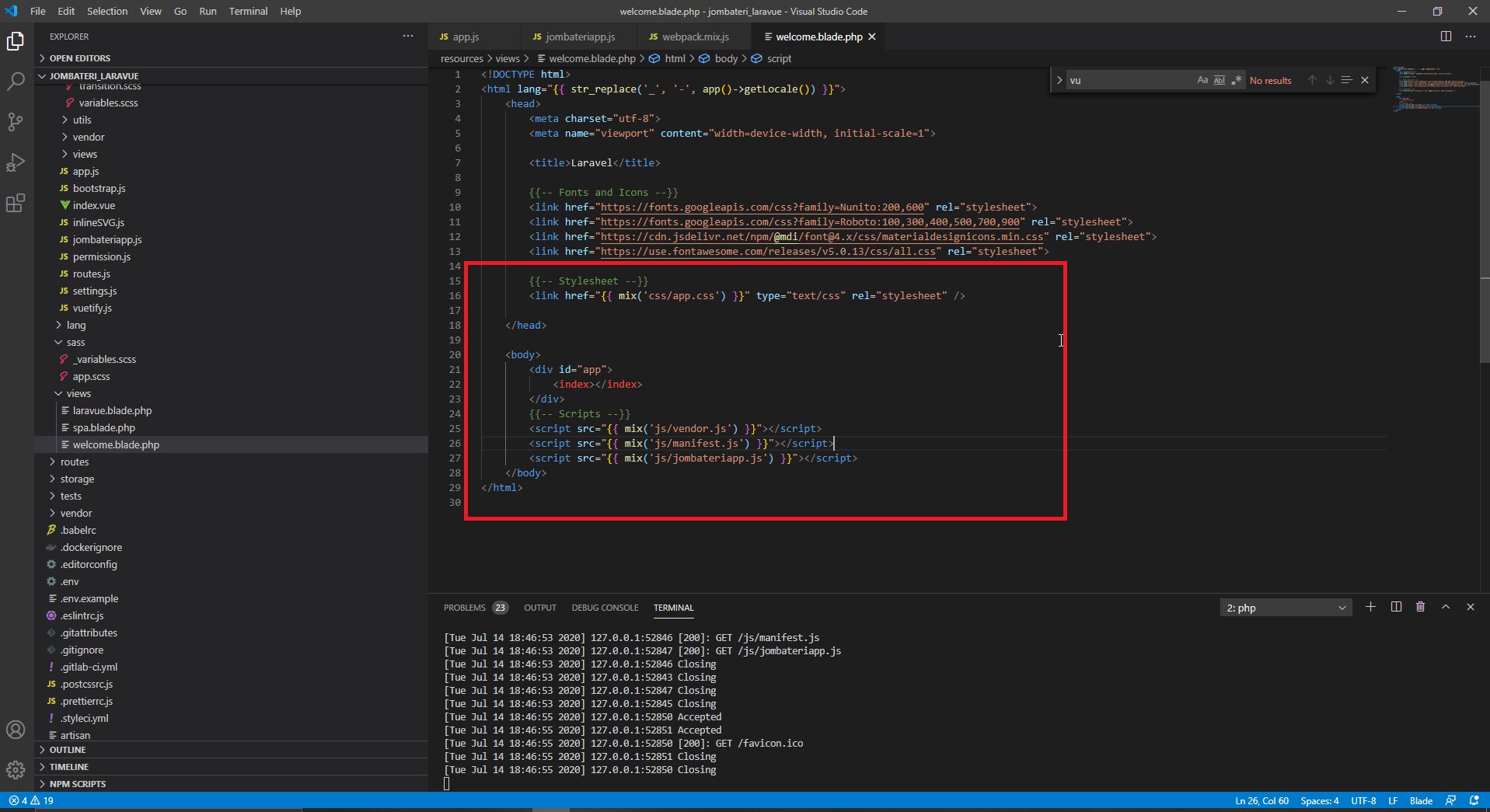Add a new terminal with the plus icon
The width and height of the screenshot is (1490, 812).
click(x=1370, y=607)
